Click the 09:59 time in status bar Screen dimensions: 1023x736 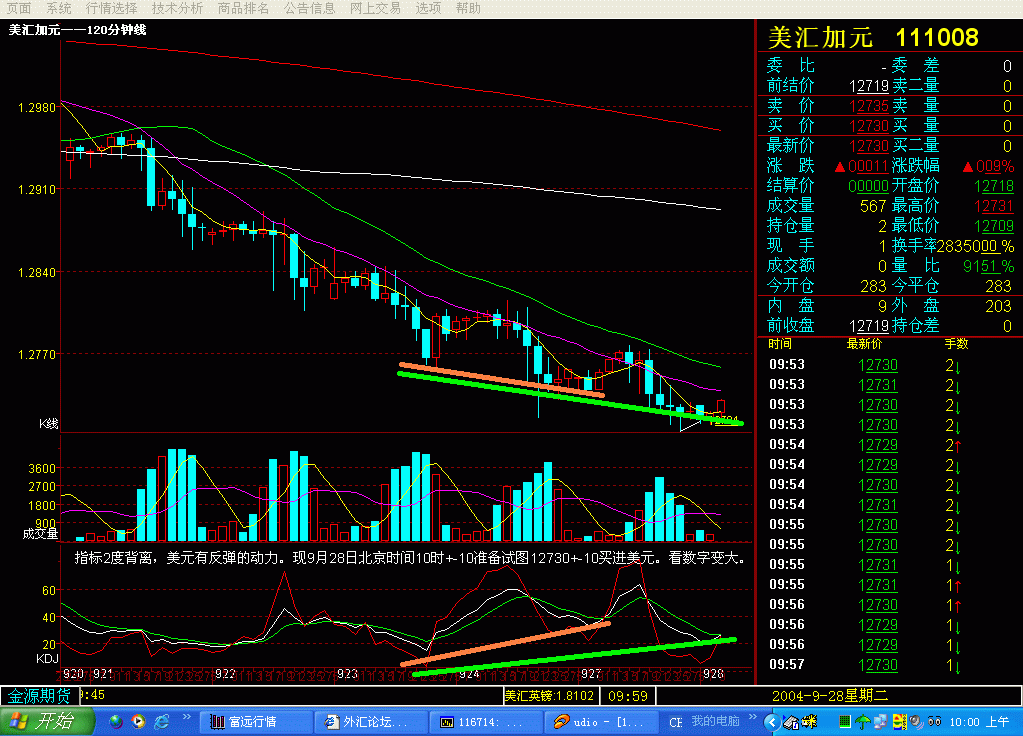[x=628, y=696]
